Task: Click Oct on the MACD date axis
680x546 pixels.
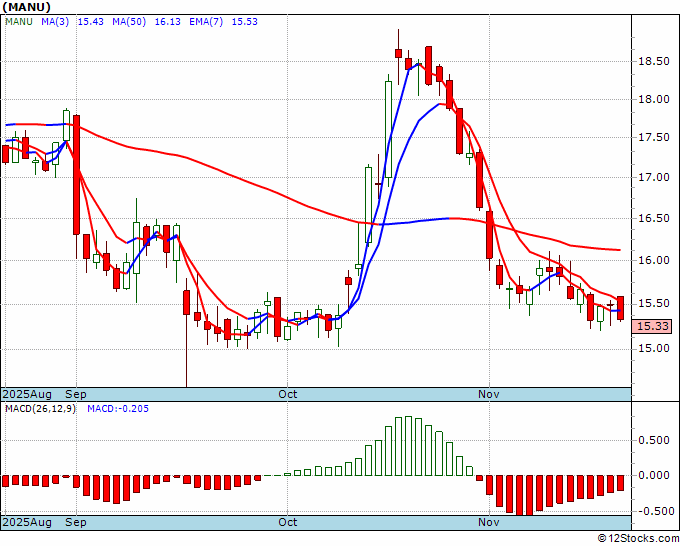Action: point(288,522)
